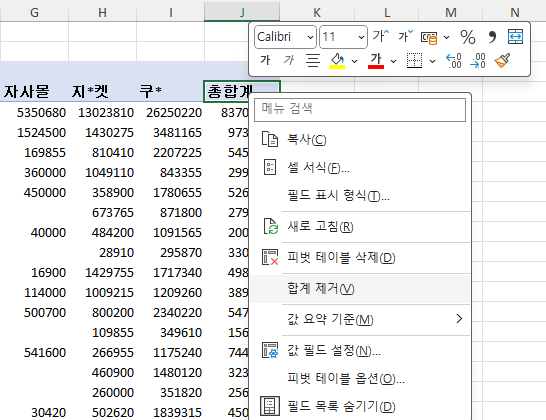The image size is (546, 420).
Task: Toggle center alignment in mini toolbar
Action: coord(313,61)
